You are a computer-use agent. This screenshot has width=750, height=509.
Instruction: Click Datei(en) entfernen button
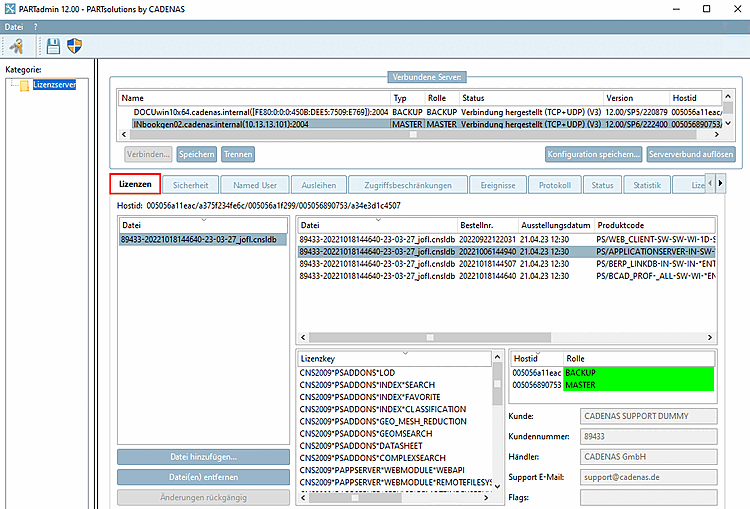203,477
